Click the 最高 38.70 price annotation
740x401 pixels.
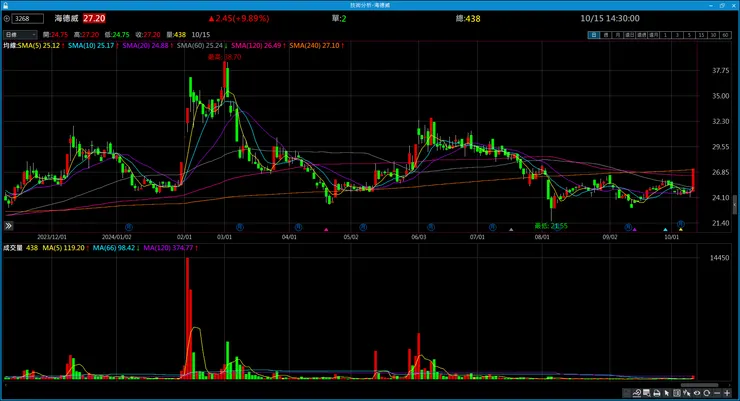tap(225, 57)
